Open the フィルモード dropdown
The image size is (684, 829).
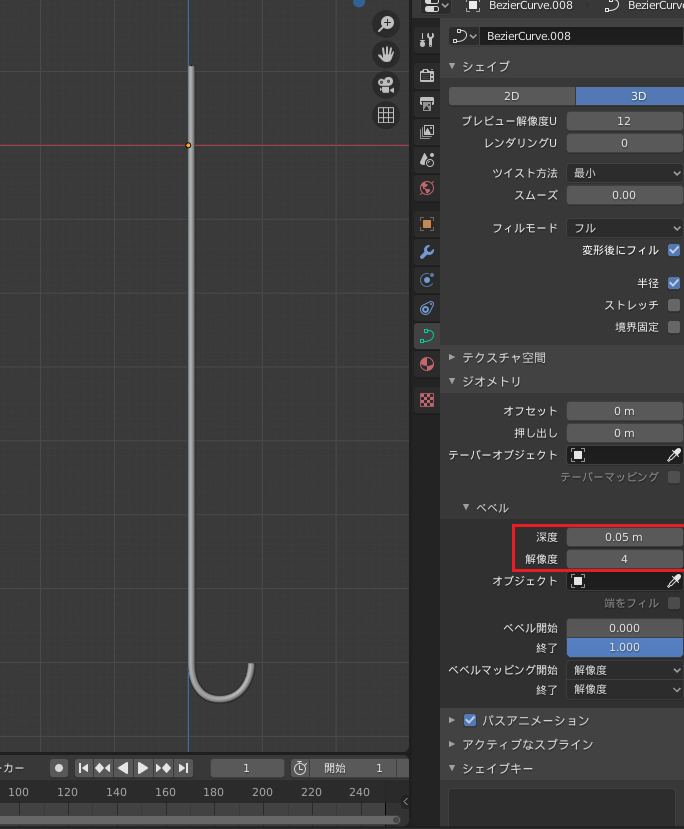[625, 228]
